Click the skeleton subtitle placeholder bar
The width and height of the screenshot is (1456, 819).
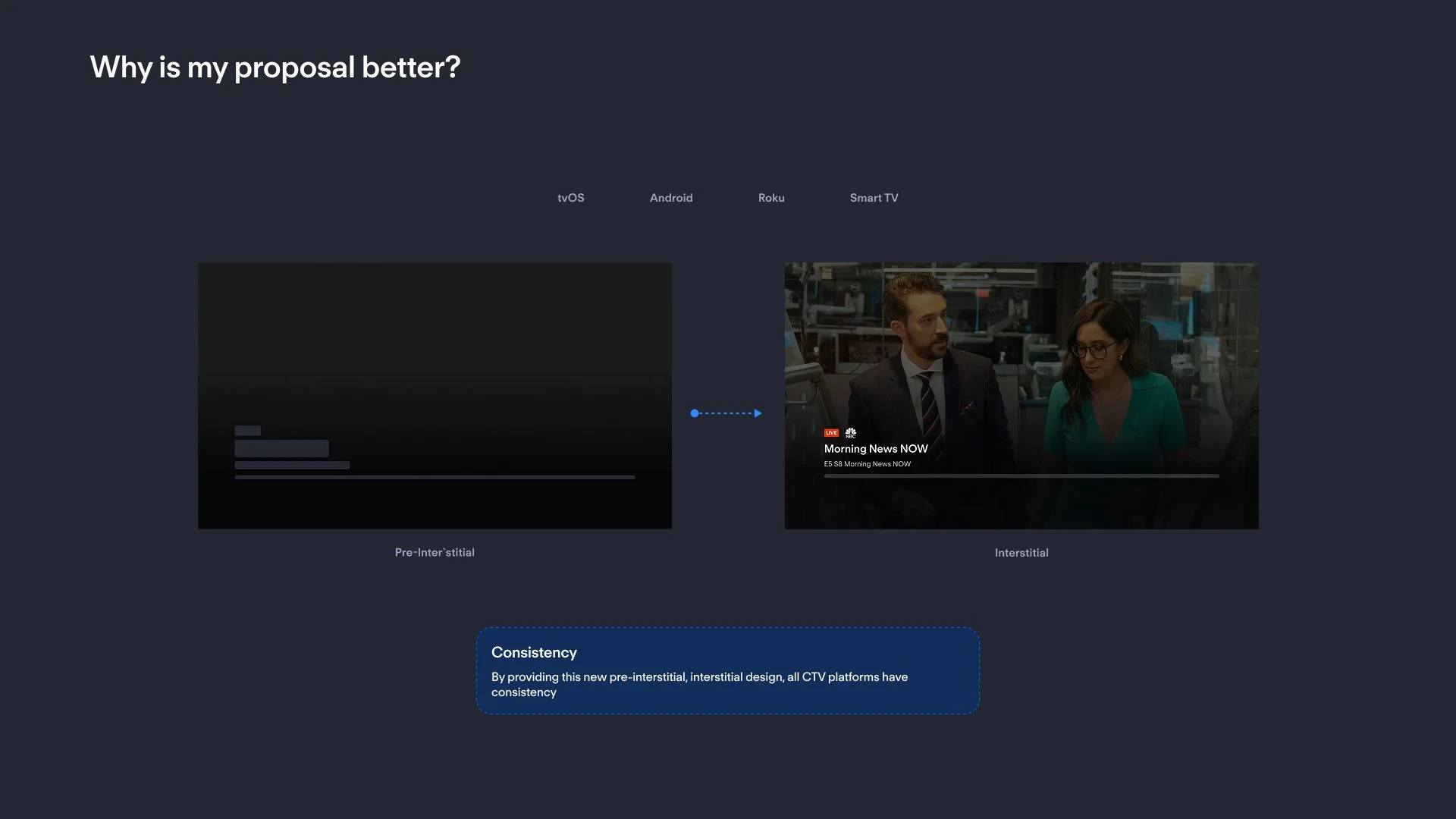pos(292,465)
